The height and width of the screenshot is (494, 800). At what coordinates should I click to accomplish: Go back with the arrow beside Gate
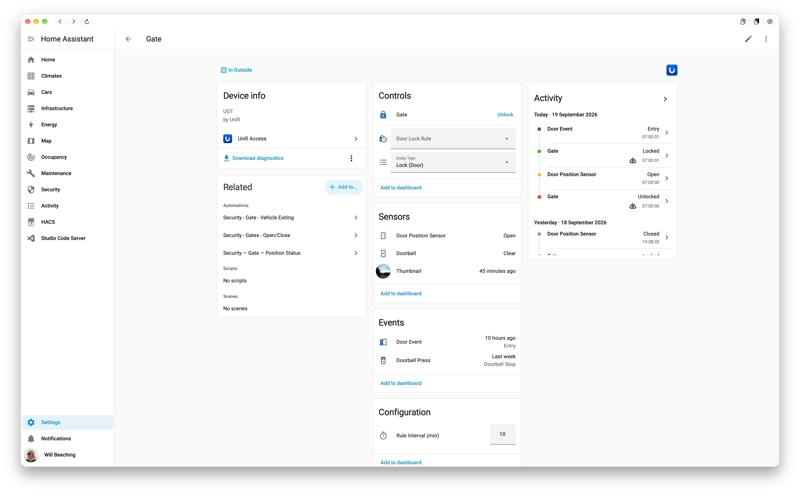(129, 39)
